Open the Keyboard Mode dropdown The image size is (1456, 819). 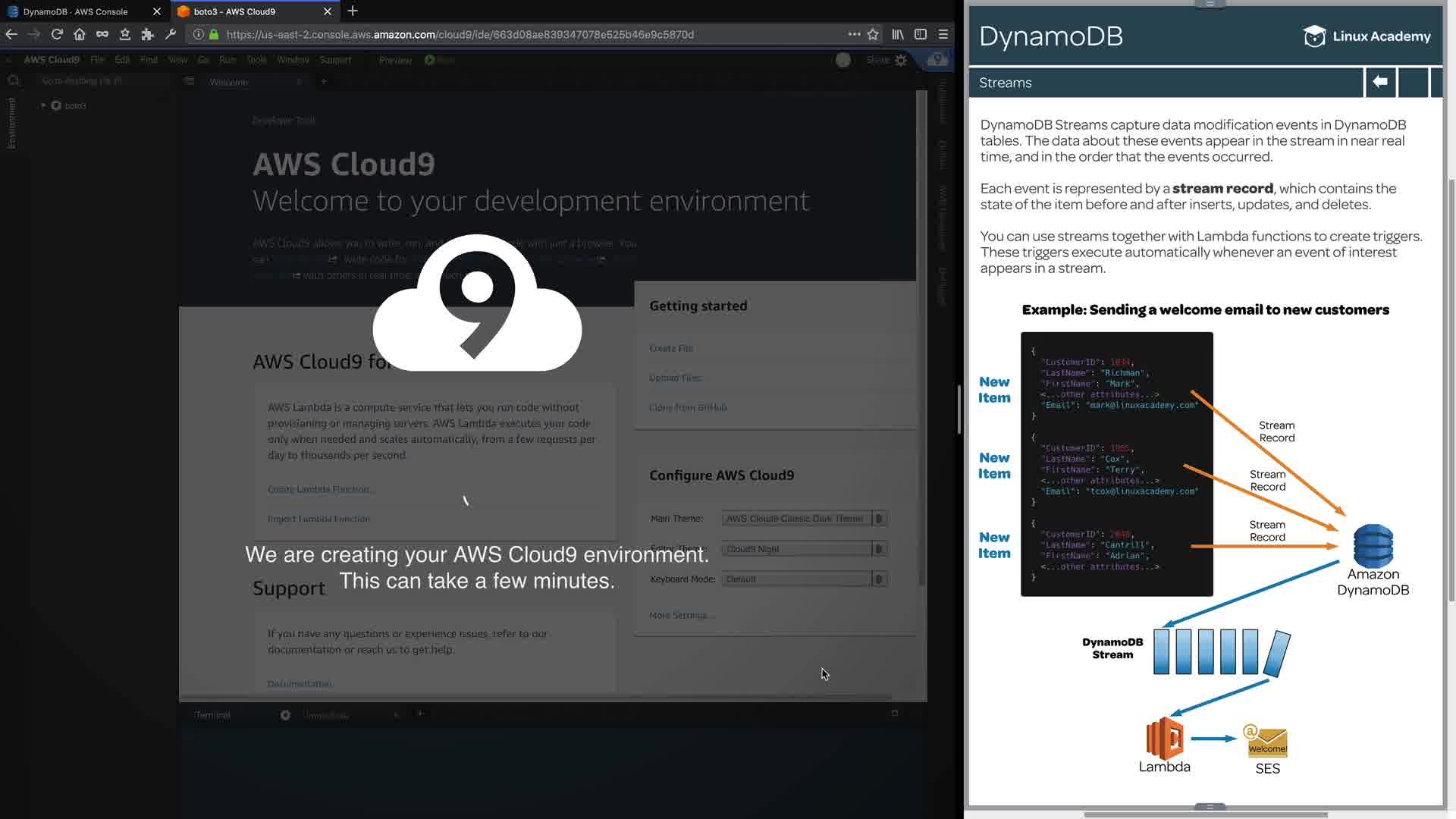click(x=804, y=579)
